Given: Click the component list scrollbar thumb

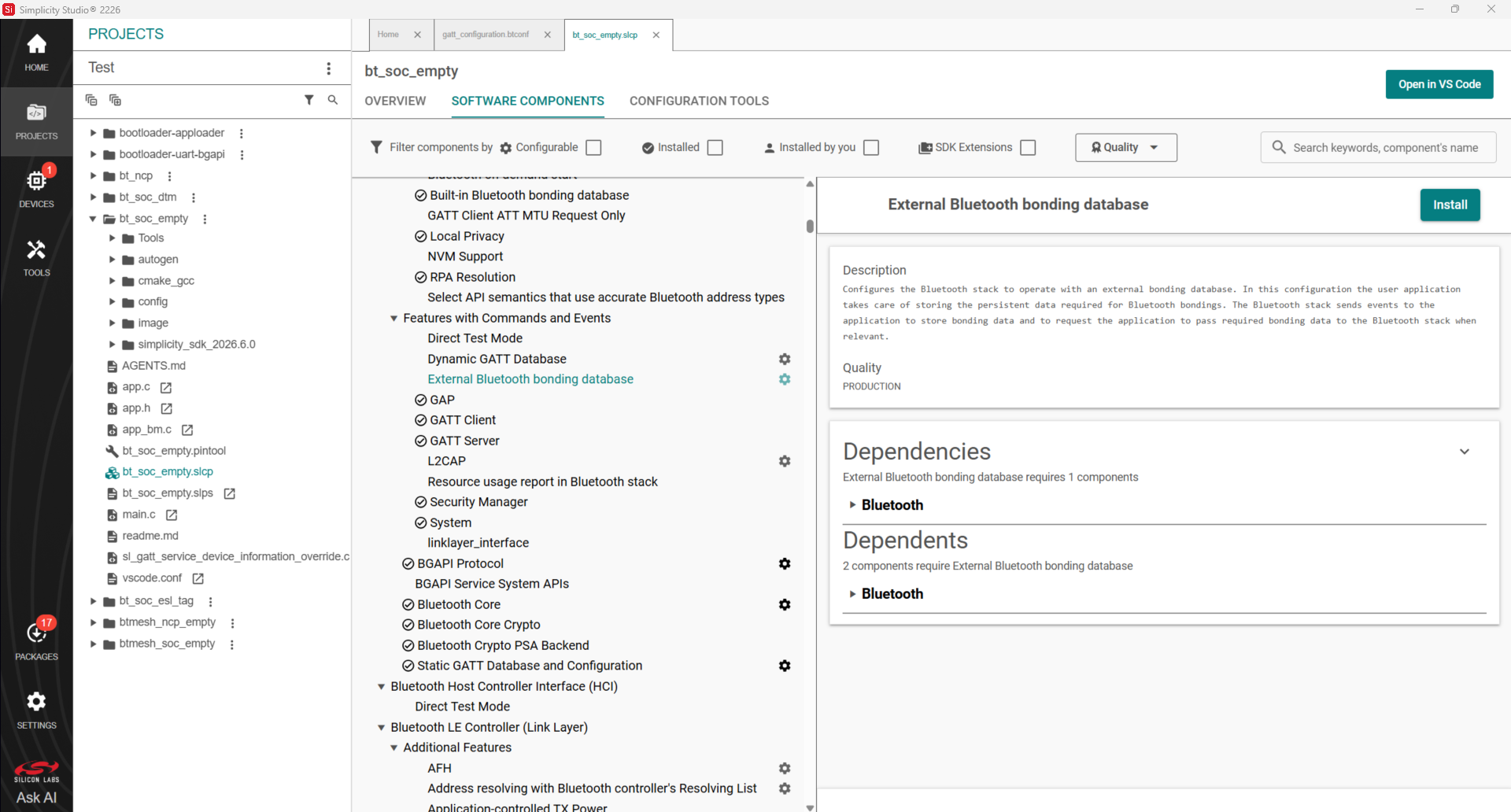Looking at the screenshot, I should click(810, 226).
